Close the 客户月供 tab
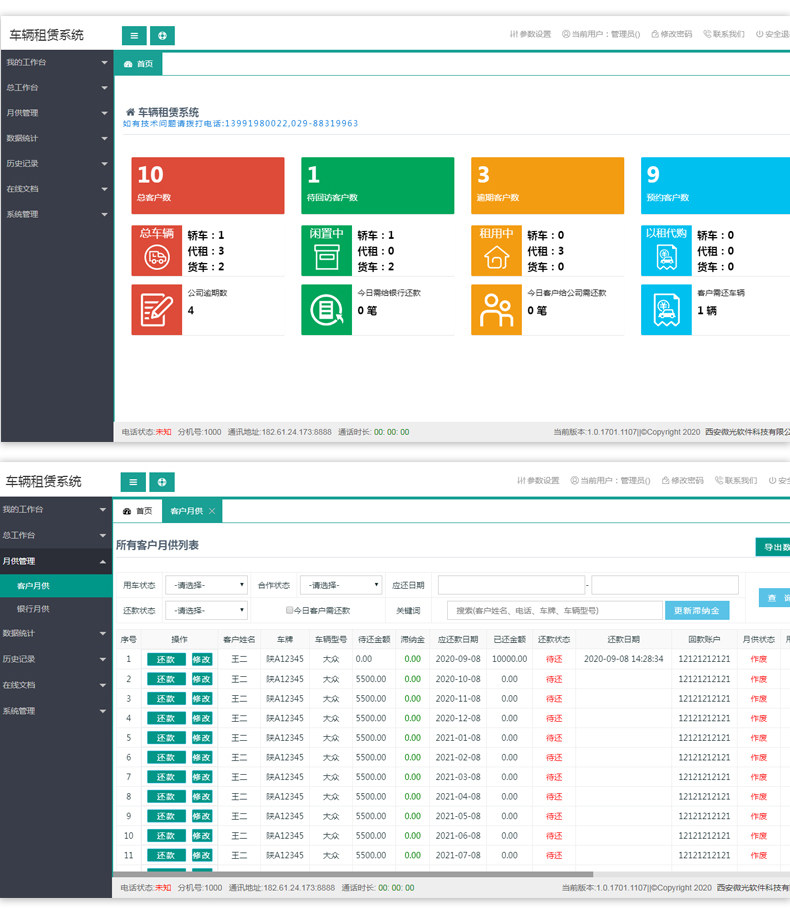 (212, 511)
